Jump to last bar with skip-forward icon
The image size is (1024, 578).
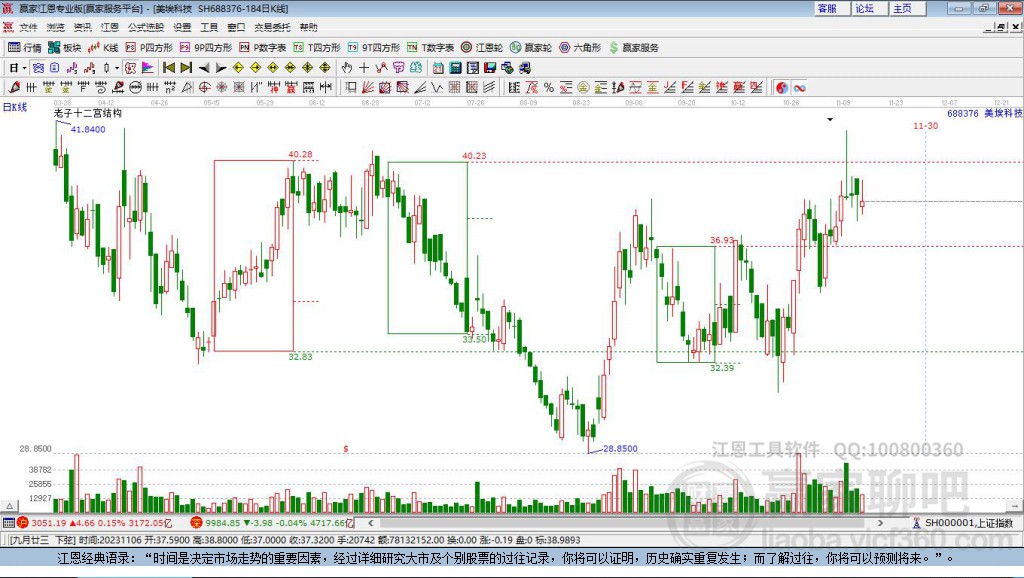point(186,67)
